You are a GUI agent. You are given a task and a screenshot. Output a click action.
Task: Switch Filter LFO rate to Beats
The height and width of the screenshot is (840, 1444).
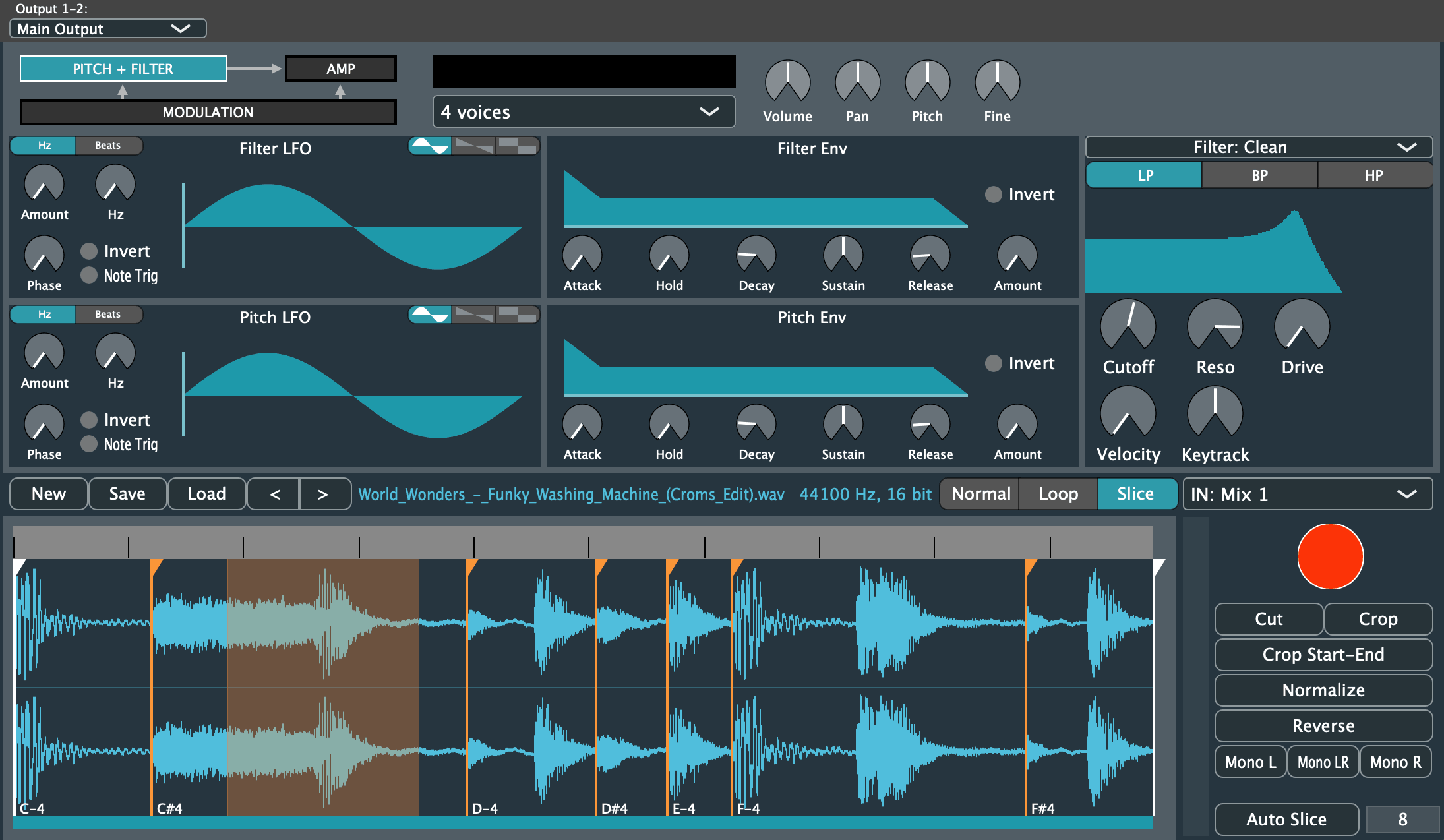click(108, 146)
